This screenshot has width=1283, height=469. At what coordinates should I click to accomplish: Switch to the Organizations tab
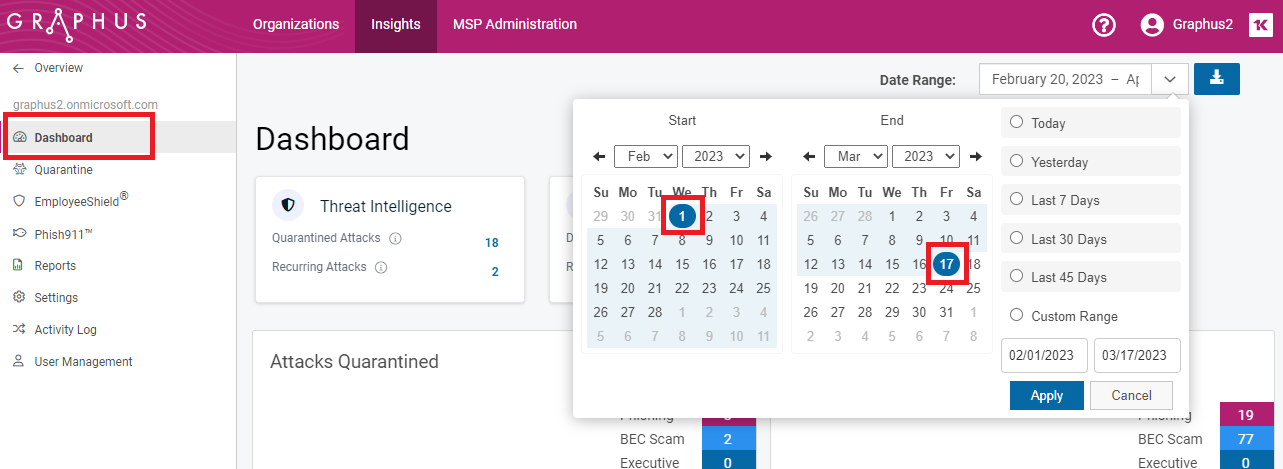pos(296,25)
